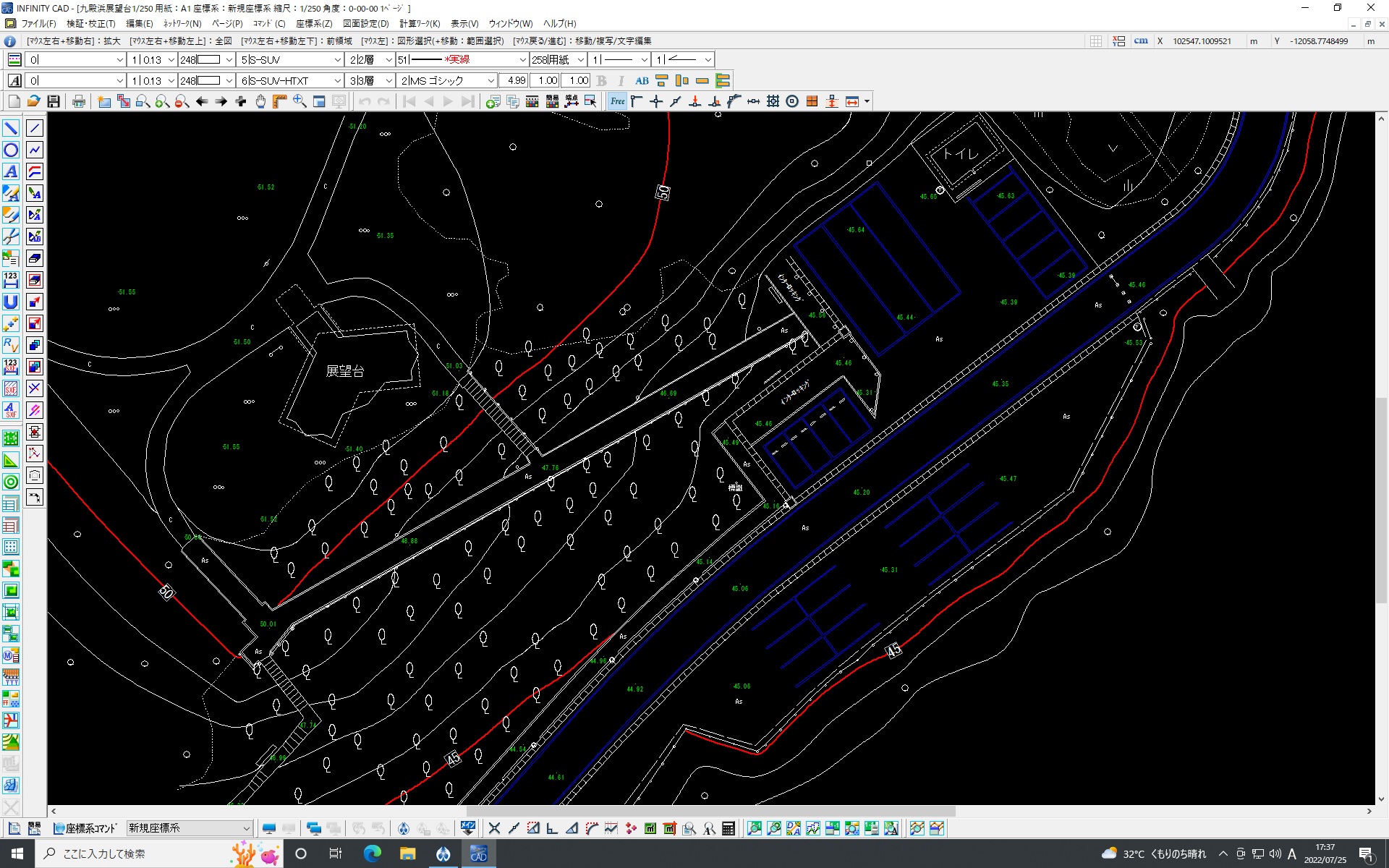Open the 5|S-SUV layer dropdown
This screenshot has width=1389, height=868.
tap(291, 59)
